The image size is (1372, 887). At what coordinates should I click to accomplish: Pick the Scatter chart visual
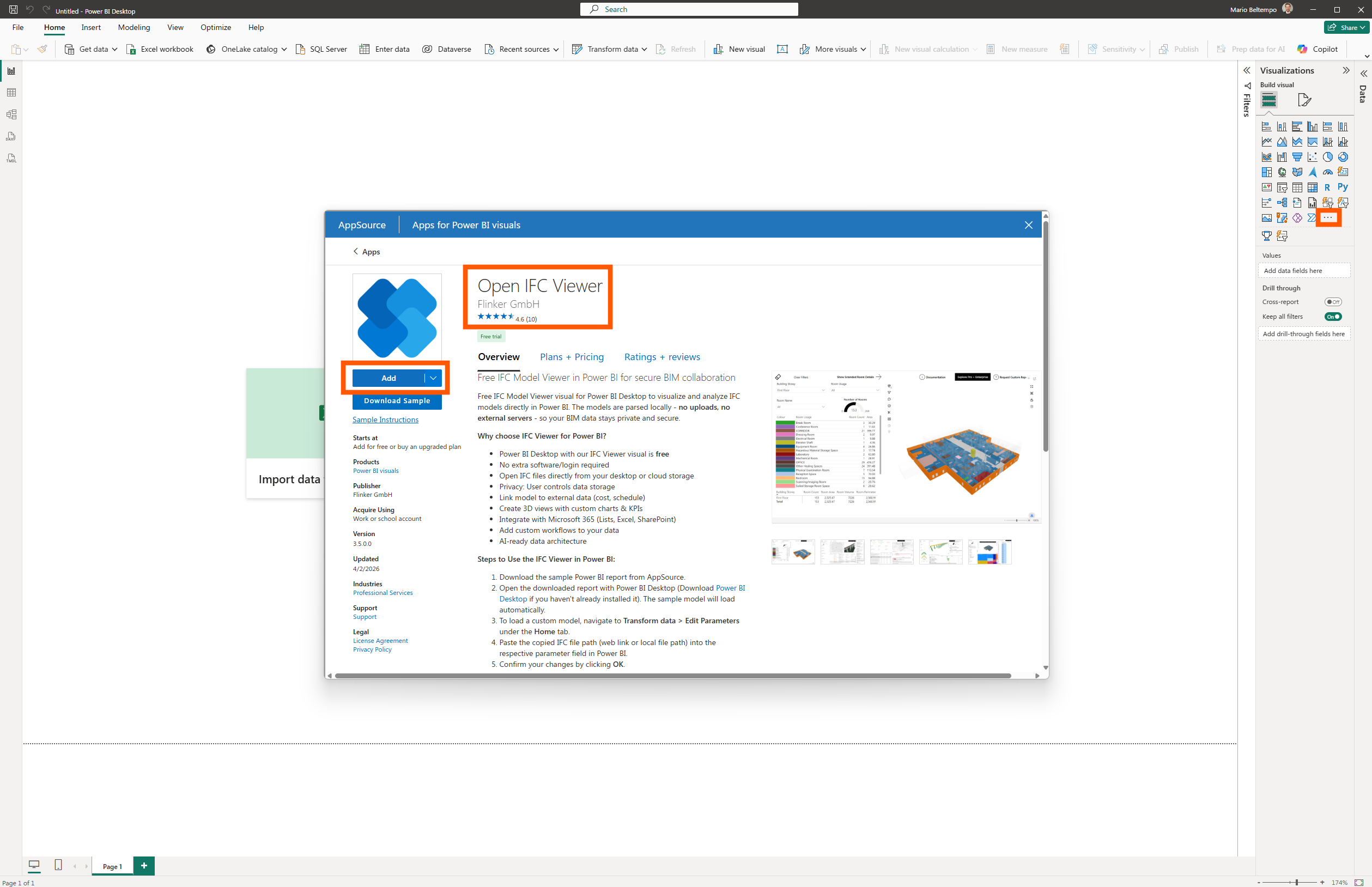pyautogui.click(x=1312, y=157)
